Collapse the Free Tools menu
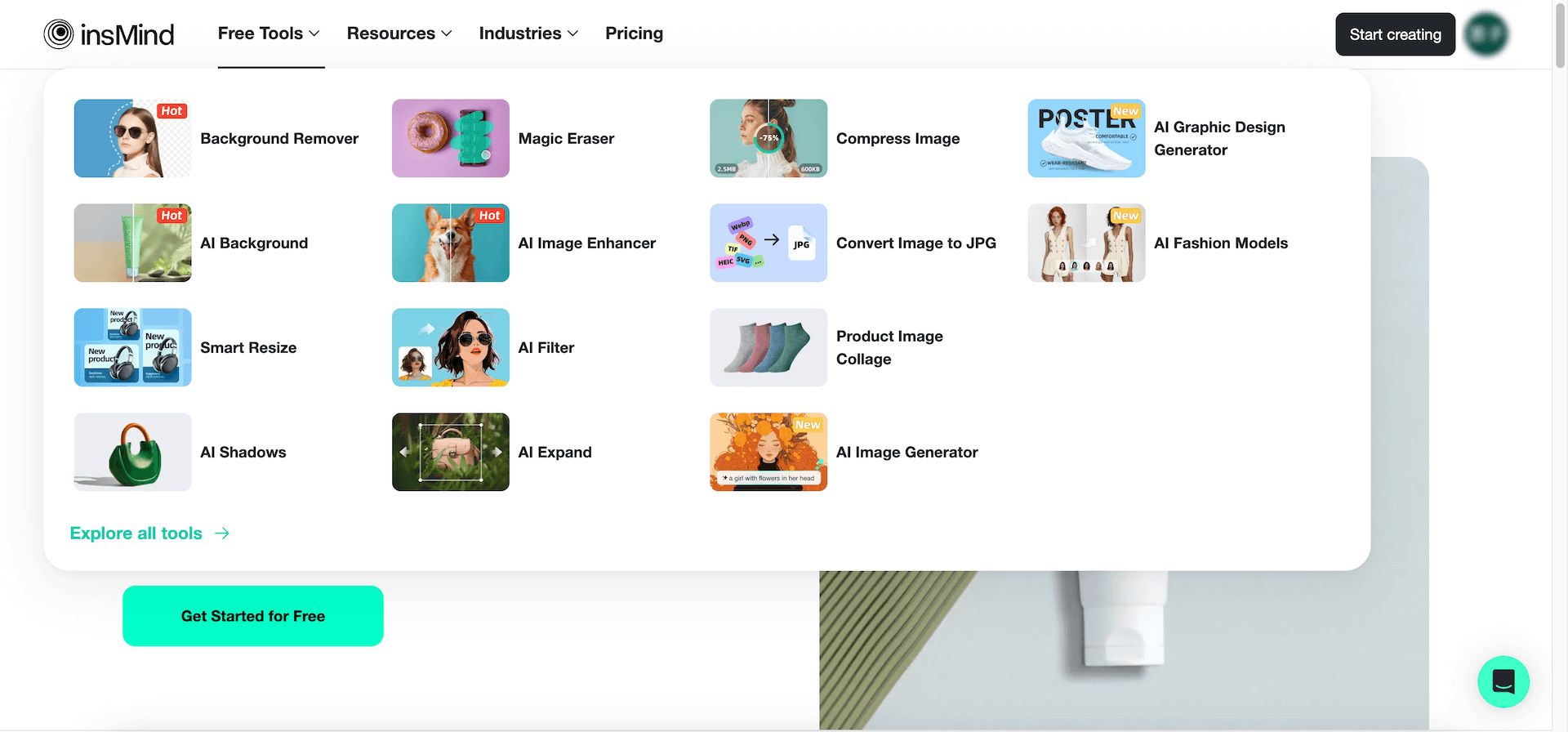Viewport: 1568px width, 732px height. click(269, 33)
